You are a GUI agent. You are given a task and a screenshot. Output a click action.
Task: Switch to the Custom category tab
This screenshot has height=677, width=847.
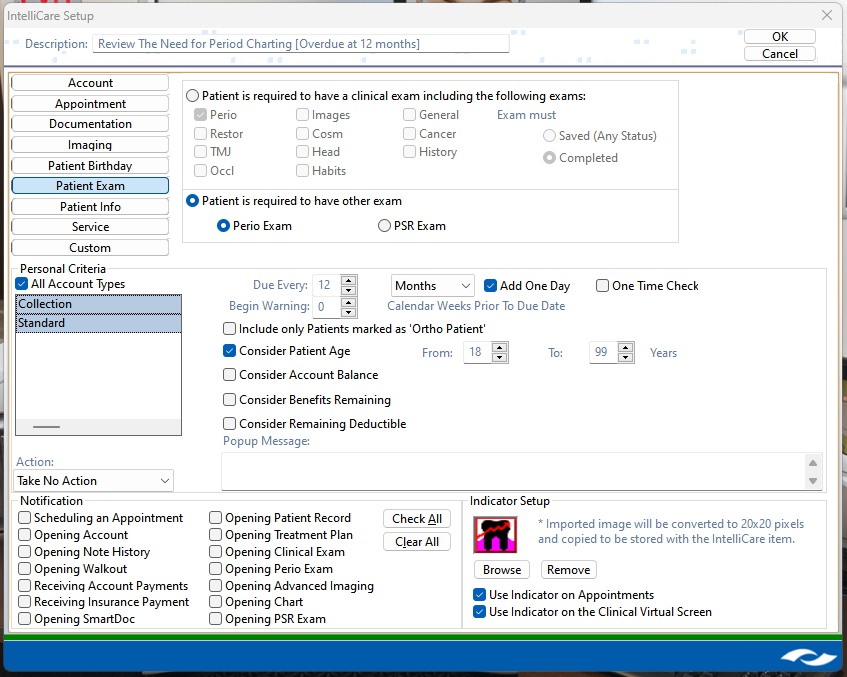tap(90, 247)
